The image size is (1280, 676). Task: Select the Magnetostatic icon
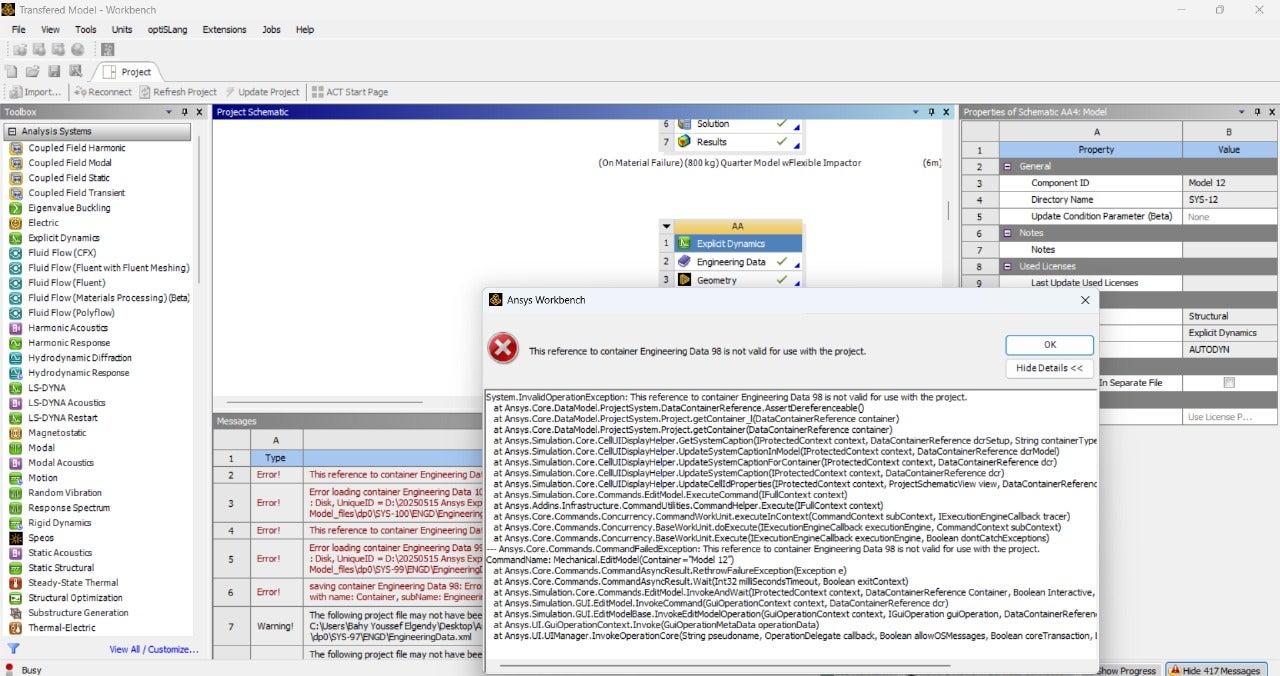(16, 433)
